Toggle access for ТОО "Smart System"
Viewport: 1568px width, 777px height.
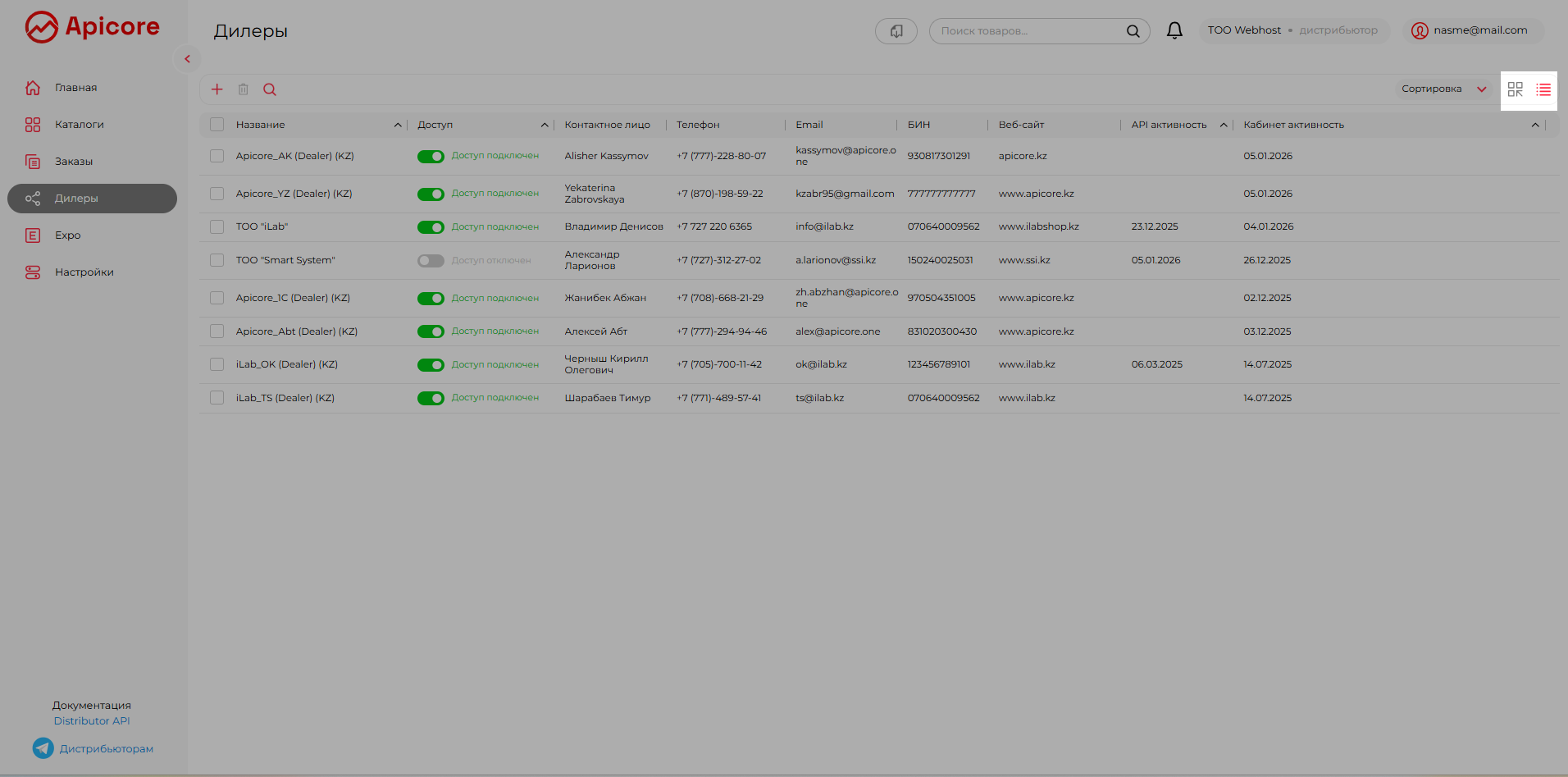[431, 261]
